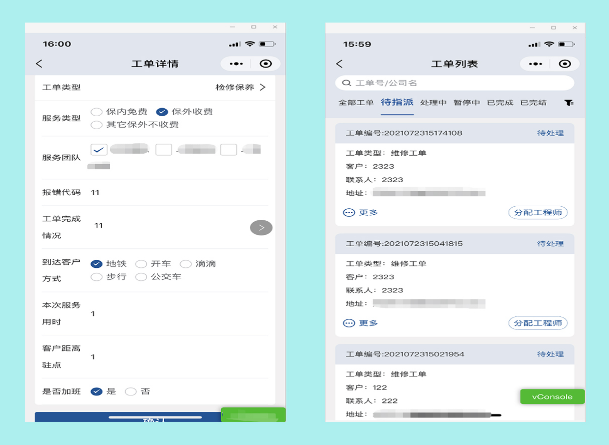
Task: Click the 客户: 122 line
Action: 366,388
